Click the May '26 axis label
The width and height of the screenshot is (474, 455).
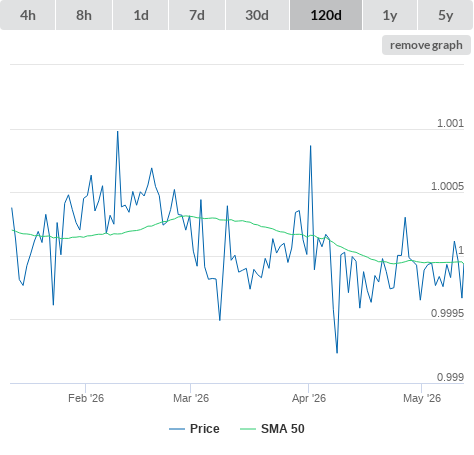(x=422, y=398)
